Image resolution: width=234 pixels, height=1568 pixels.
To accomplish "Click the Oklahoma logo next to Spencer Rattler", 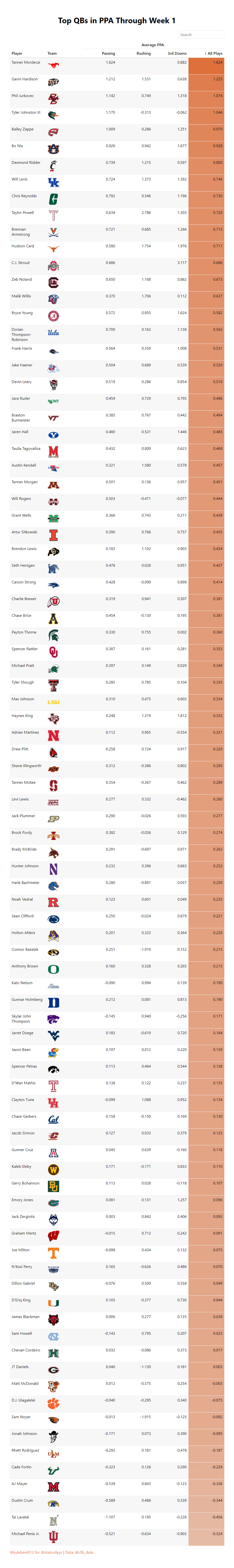I will pyautogui.click(x=54, y=652).
